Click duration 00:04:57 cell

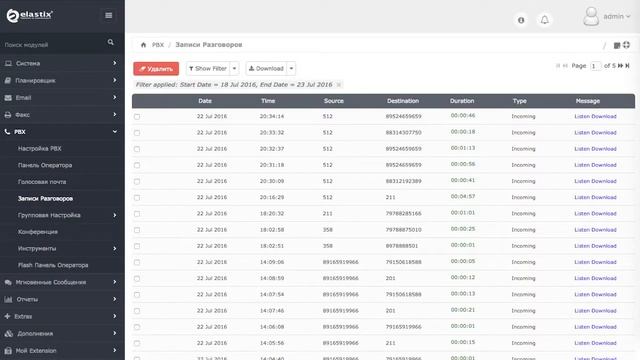coord(463,196)
